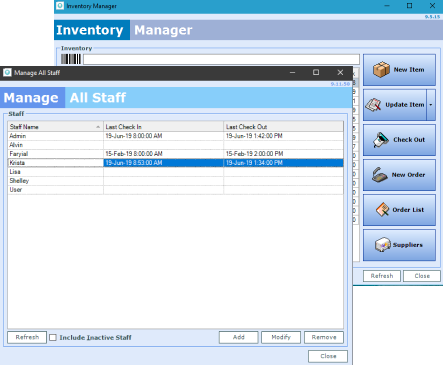
Task: Open Suppliers via its icon
Action: (x=382, y=245)
